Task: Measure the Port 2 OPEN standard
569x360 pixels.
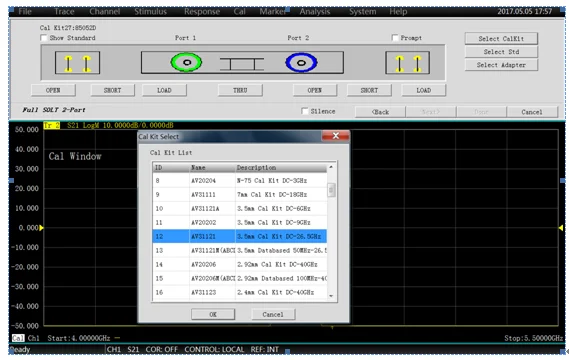Action: point(315,90)
